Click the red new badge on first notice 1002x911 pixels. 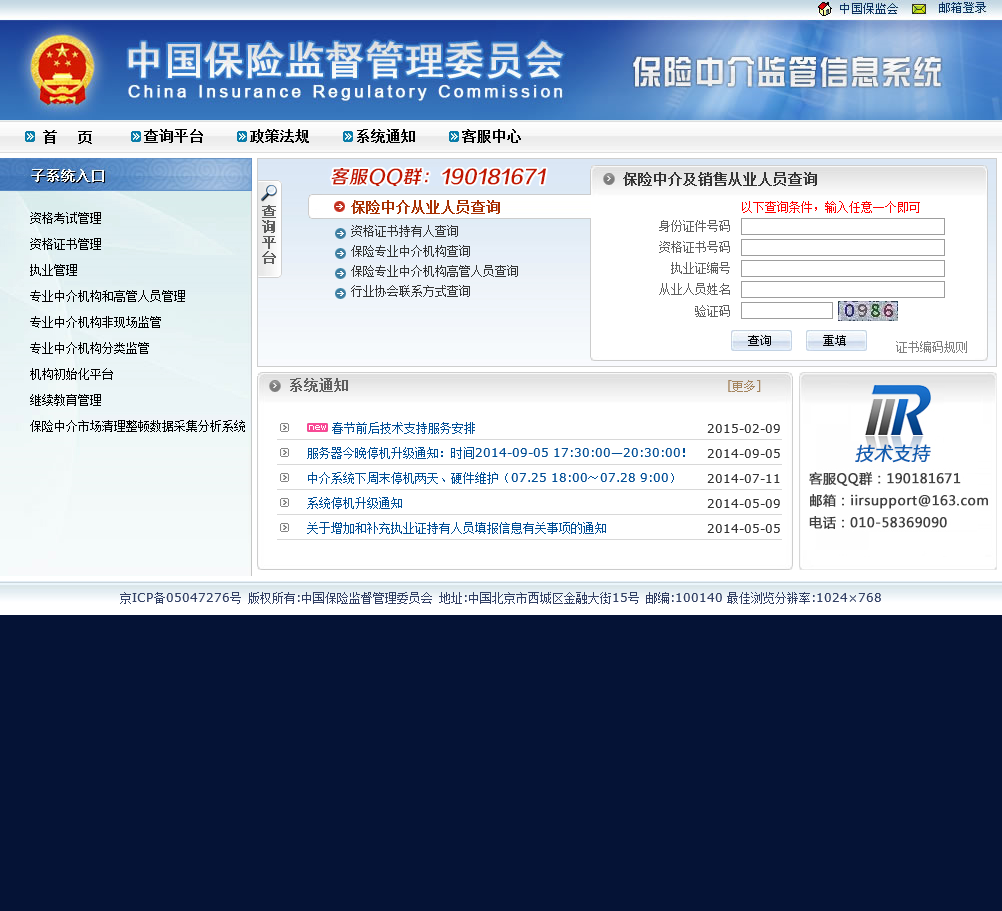[x=317, y=427]
